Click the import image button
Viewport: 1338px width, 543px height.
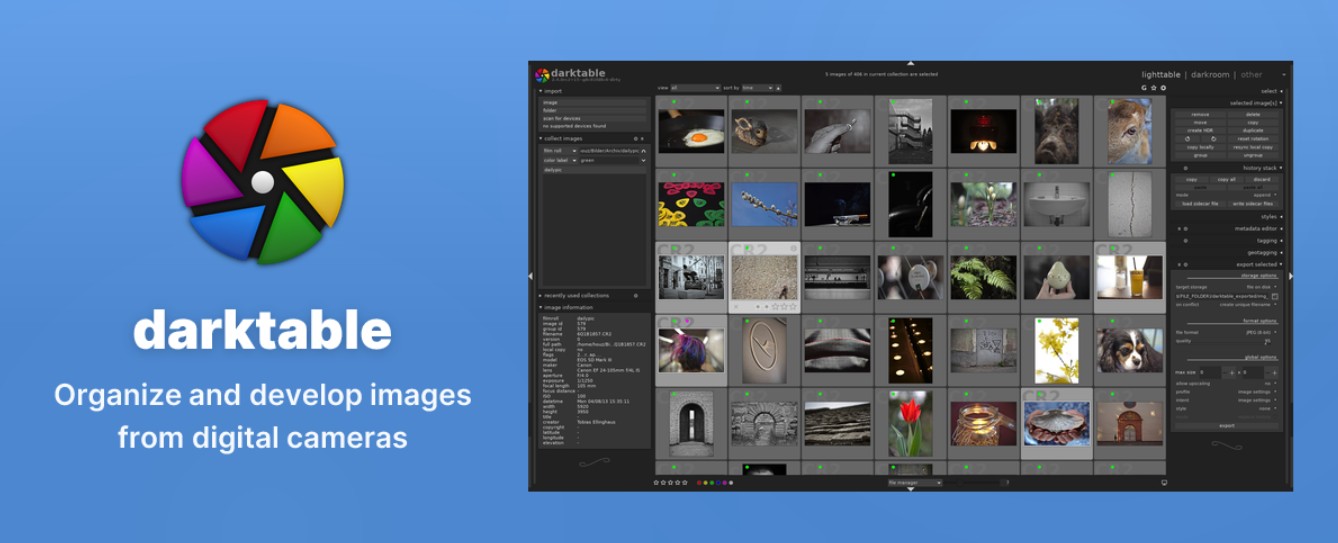pyautogui.click(x=593, y=102)
